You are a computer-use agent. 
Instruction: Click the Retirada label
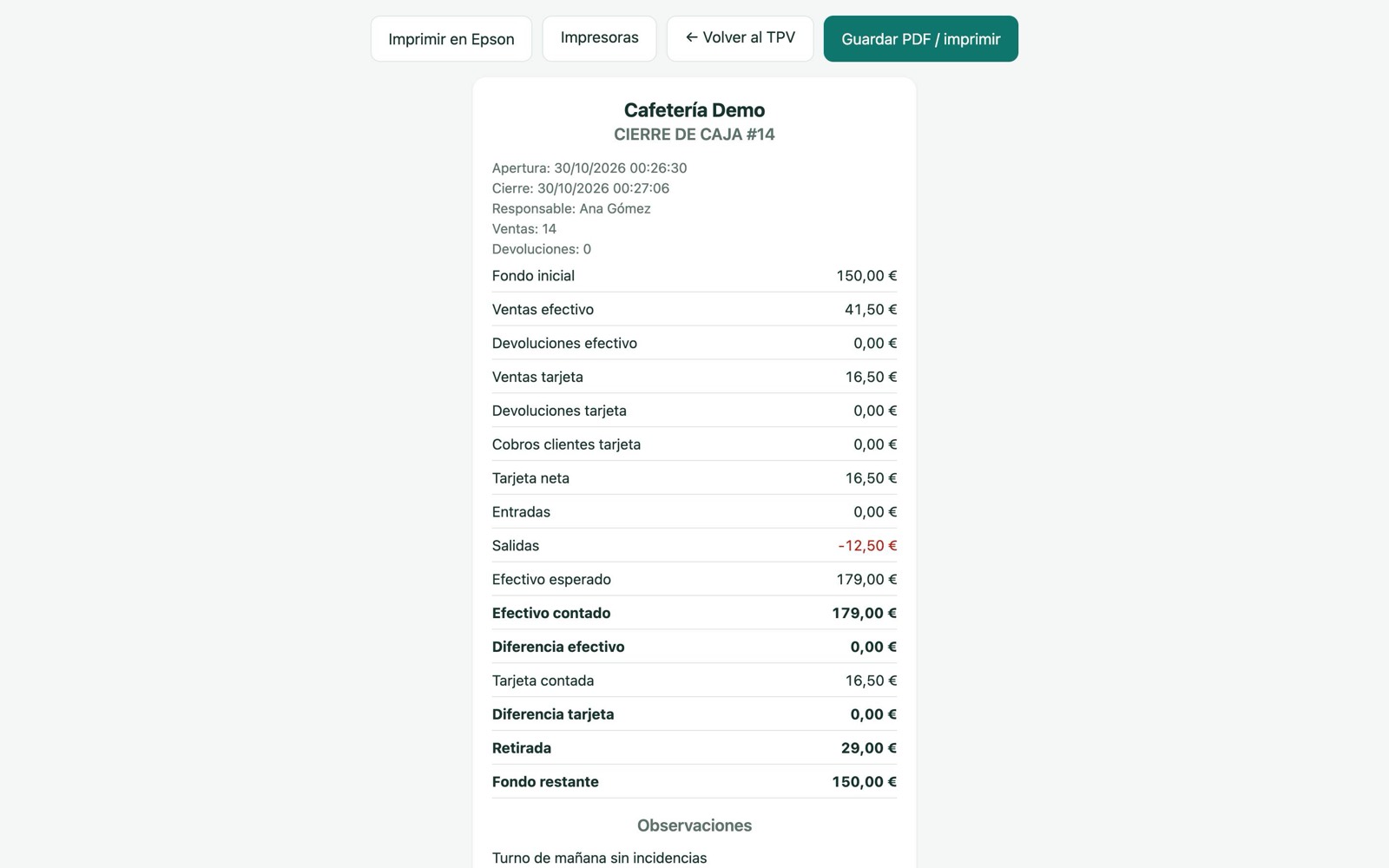pos(522,748)
